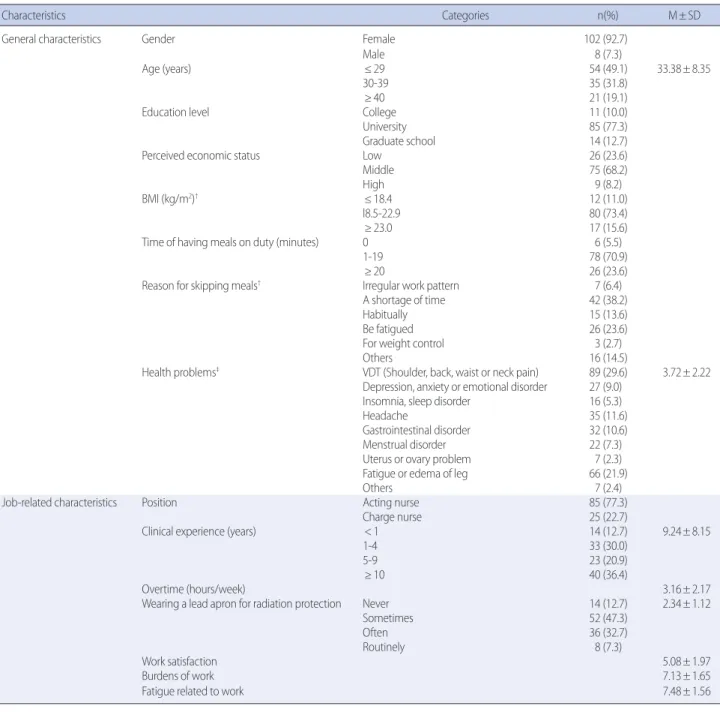Click the 'Headache' category
Viewport: 720px width, 712px height.
(x=385, y=416)
